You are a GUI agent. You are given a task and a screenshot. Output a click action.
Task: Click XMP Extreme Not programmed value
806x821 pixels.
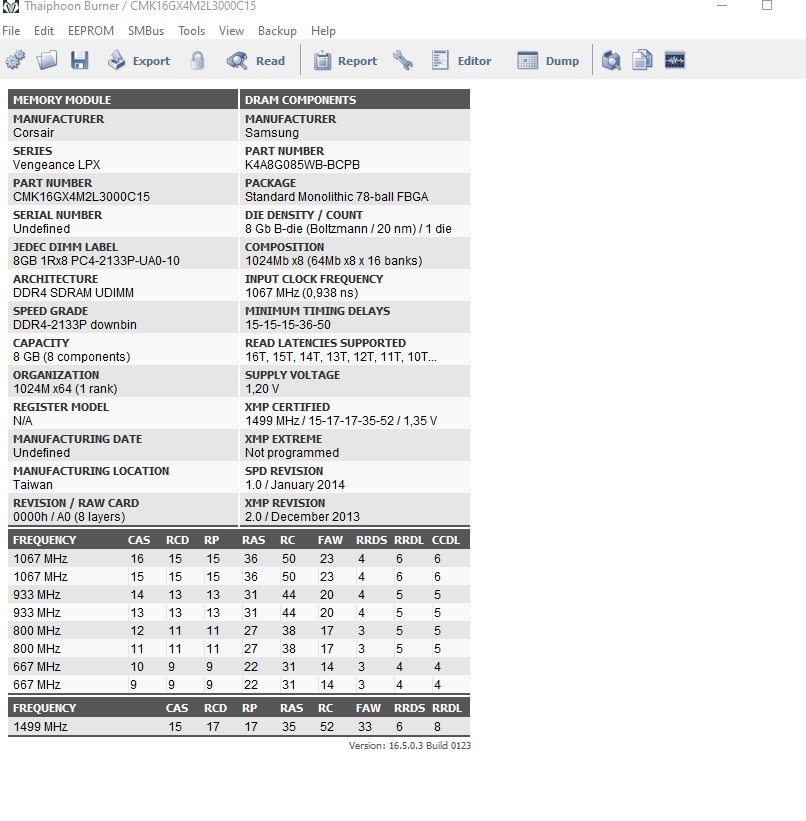[x=292, y=453]
